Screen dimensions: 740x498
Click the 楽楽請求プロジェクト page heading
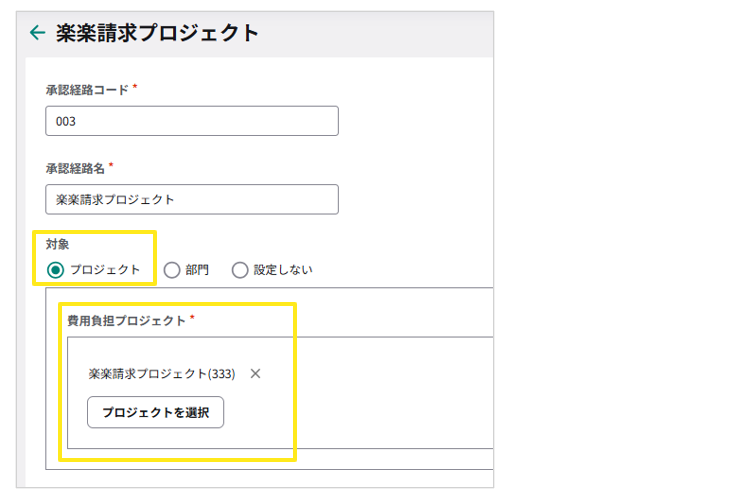[157, 33]
